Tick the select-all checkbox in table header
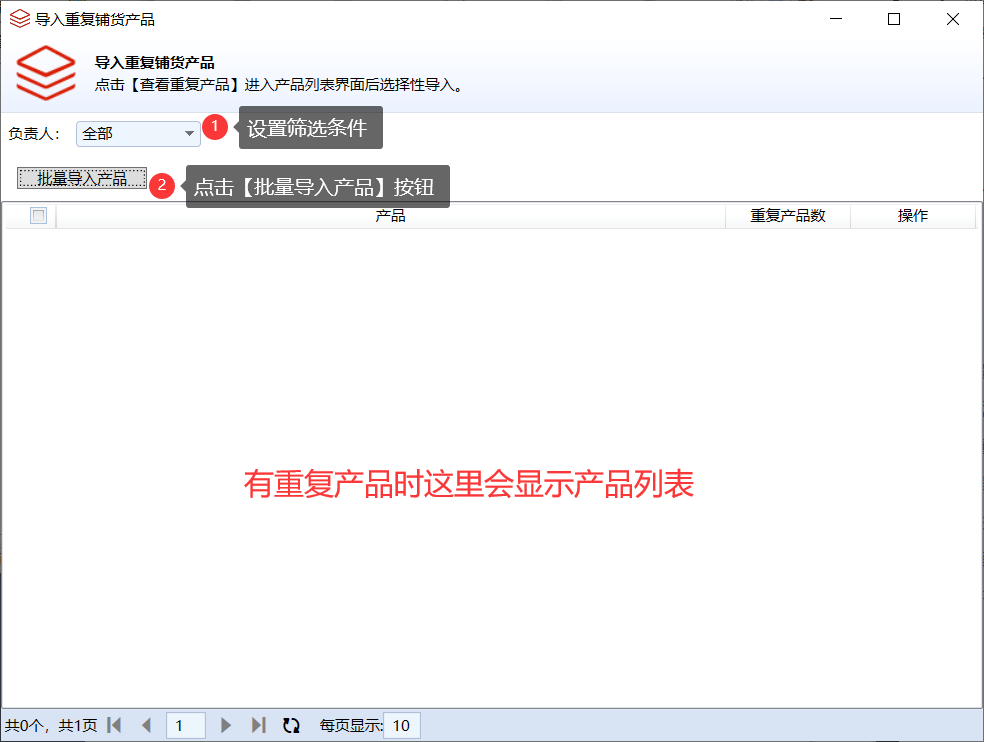Viewport: 984px width, 742px height. 39,216
